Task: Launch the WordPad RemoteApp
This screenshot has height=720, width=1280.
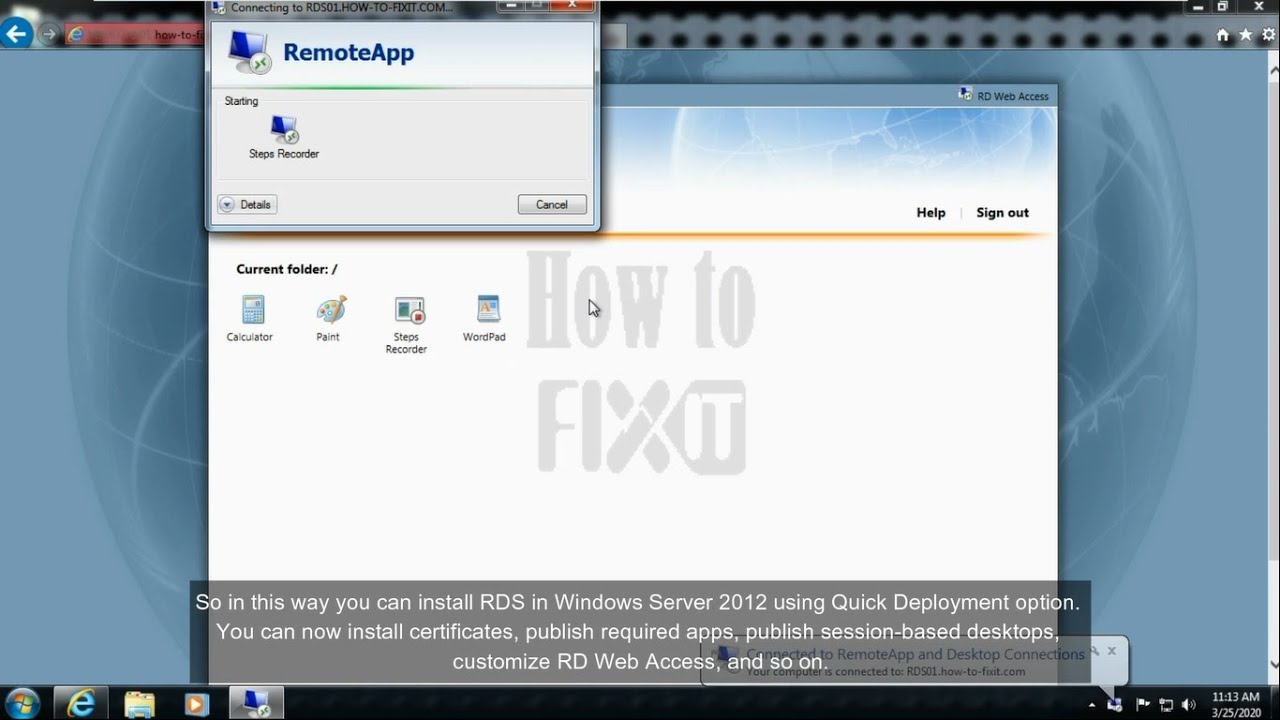Action: [x=485, y=318]
